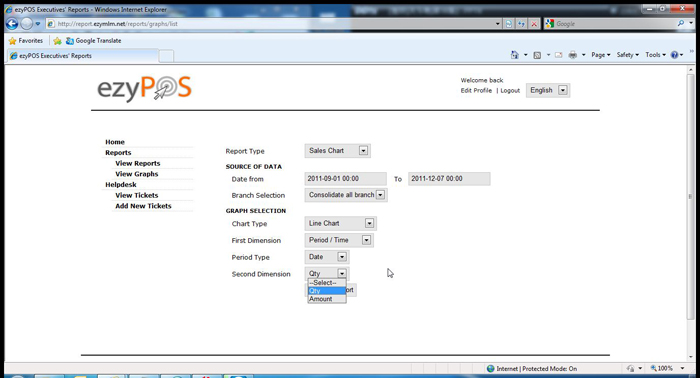
Task: Choose Amount in the open dropdown list
Action: 327,299
